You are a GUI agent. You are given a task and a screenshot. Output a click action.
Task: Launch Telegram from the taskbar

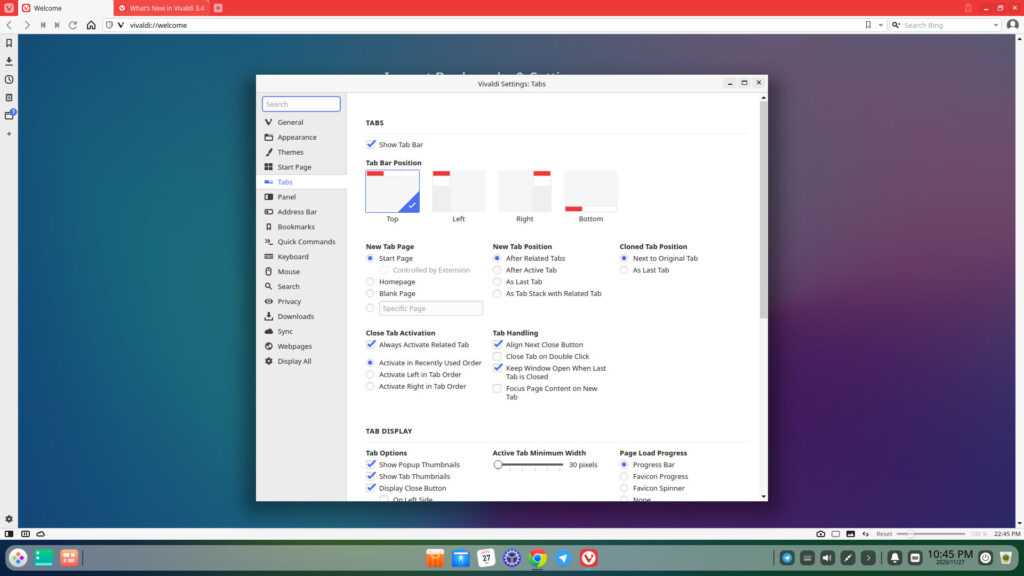point(561,559)
